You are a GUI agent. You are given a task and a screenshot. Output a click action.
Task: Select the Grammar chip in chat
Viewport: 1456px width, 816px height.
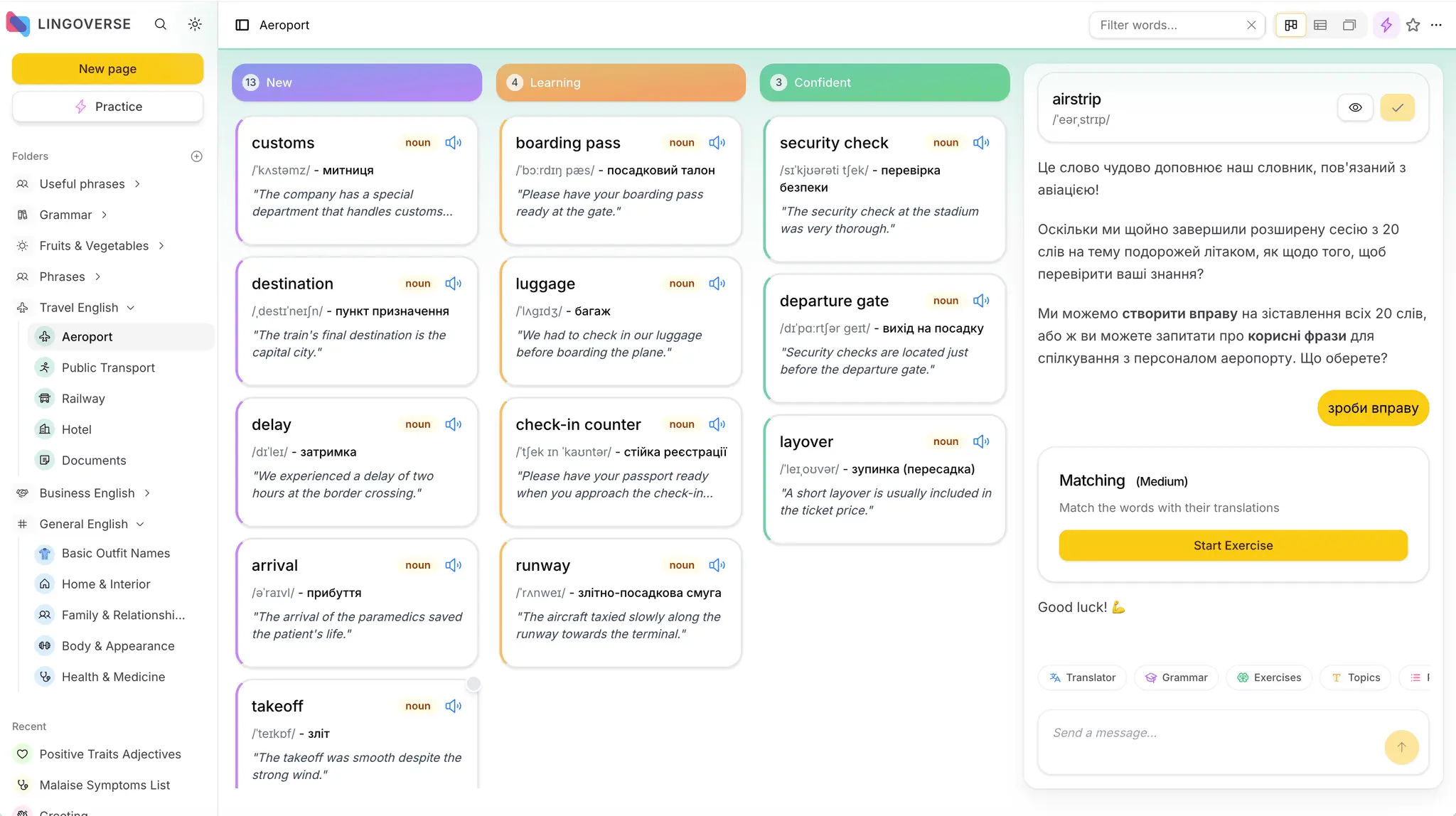pos(1176,677)
